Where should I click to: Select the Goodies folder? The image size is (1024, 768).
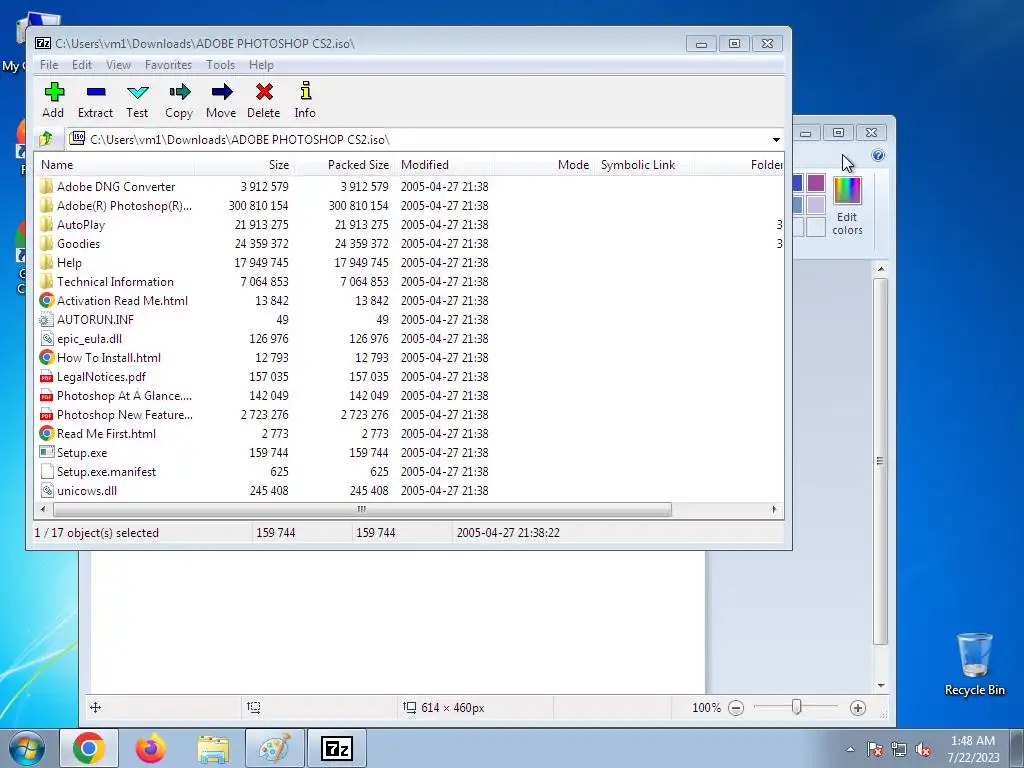pos(78,244)
